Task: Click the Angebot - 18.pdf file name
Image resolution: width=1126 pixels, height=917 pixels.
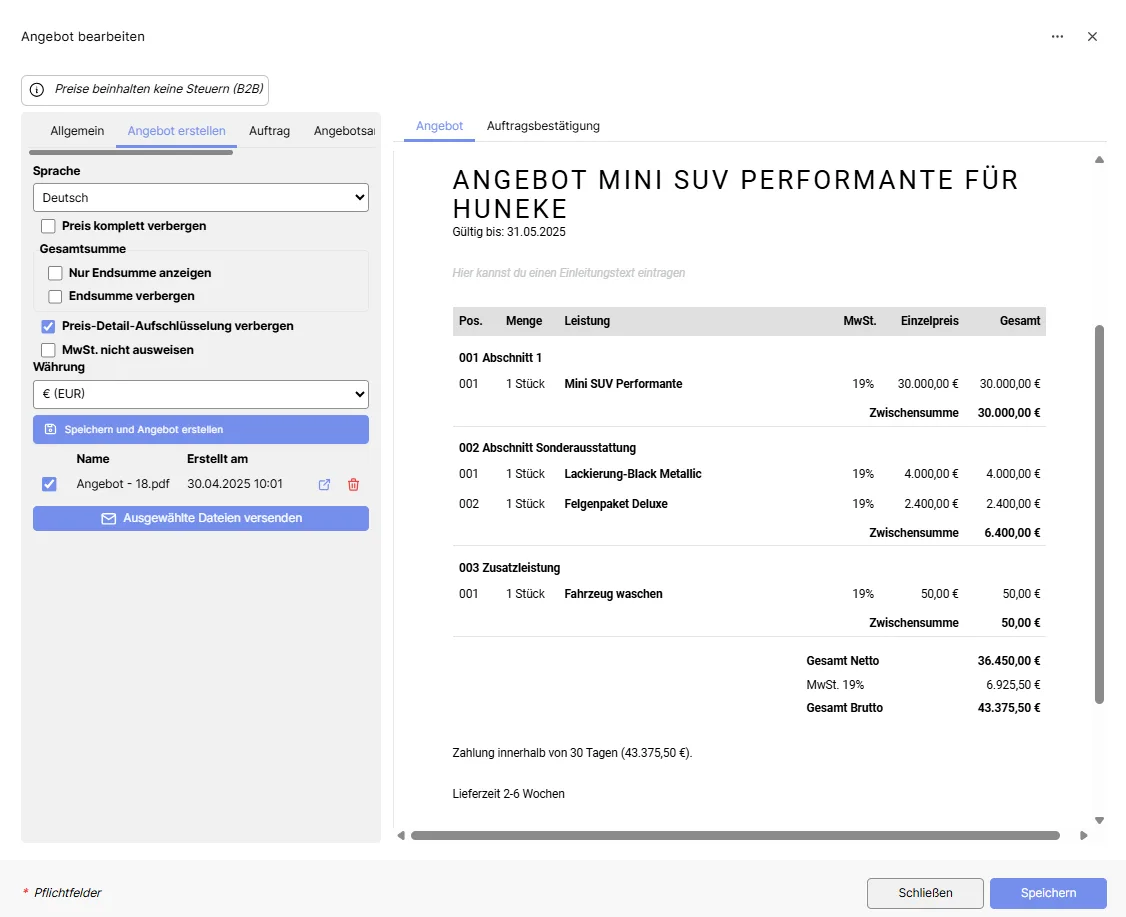Action: (x=123, y=484)
